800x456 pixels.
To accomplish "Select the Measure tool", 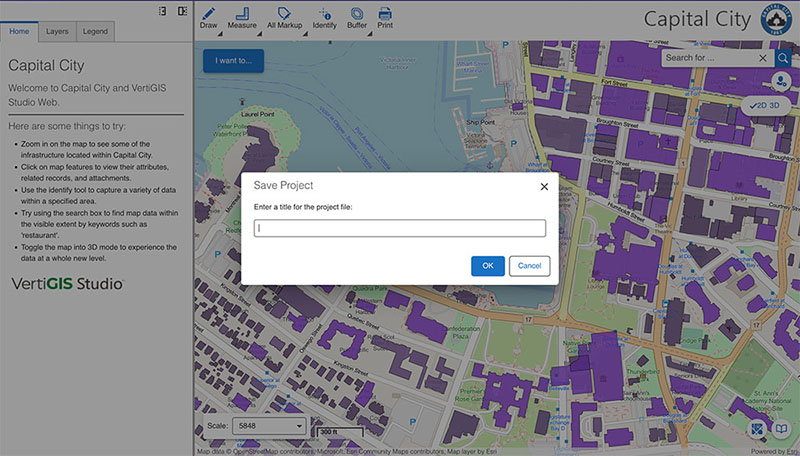I will [x=242, y=18].
